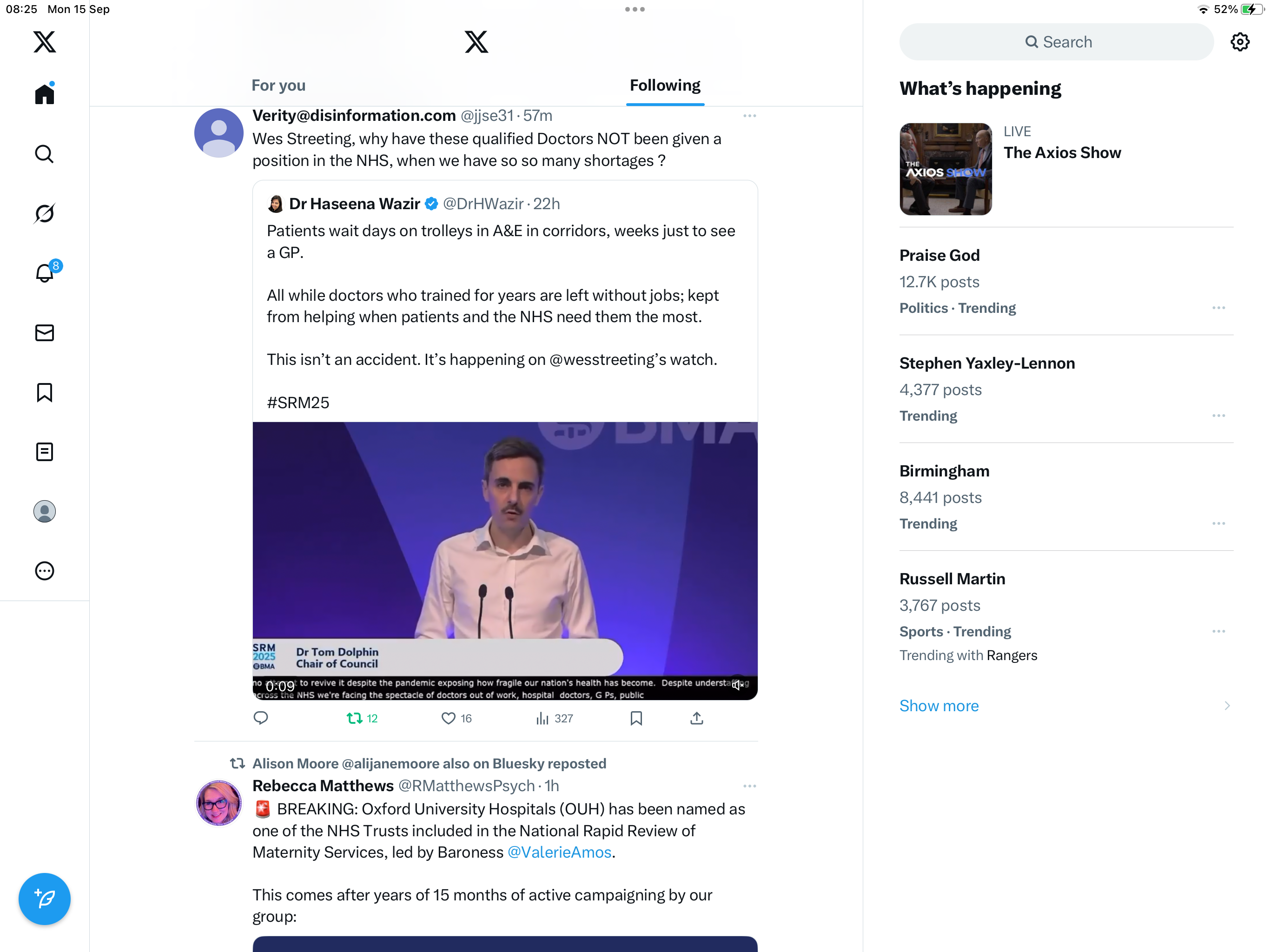This screenshot has height=952, width=1270.
Task: Open Bookmarks in left sidebar
Action: (x=44, y=393)
